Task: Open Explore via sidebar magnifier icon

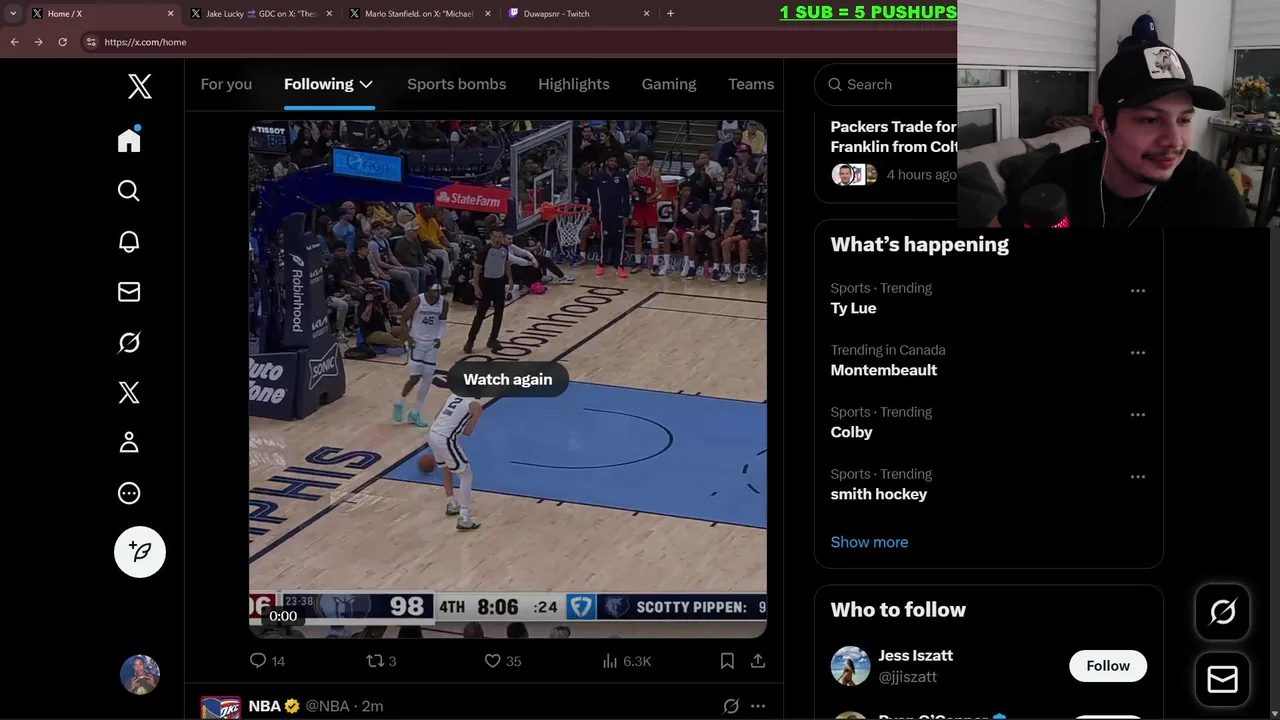Action: point(129,190)
